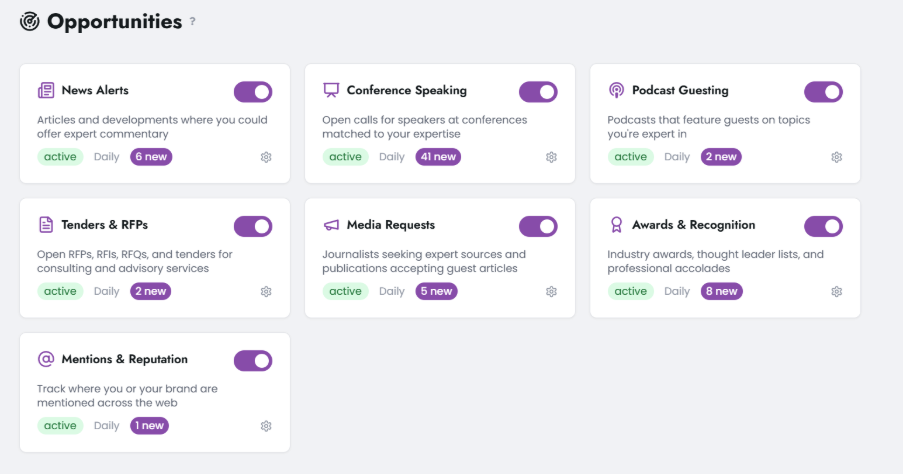Disable the News Alerts toggle
Screen dimensions: 903x474
pos(253,92)
